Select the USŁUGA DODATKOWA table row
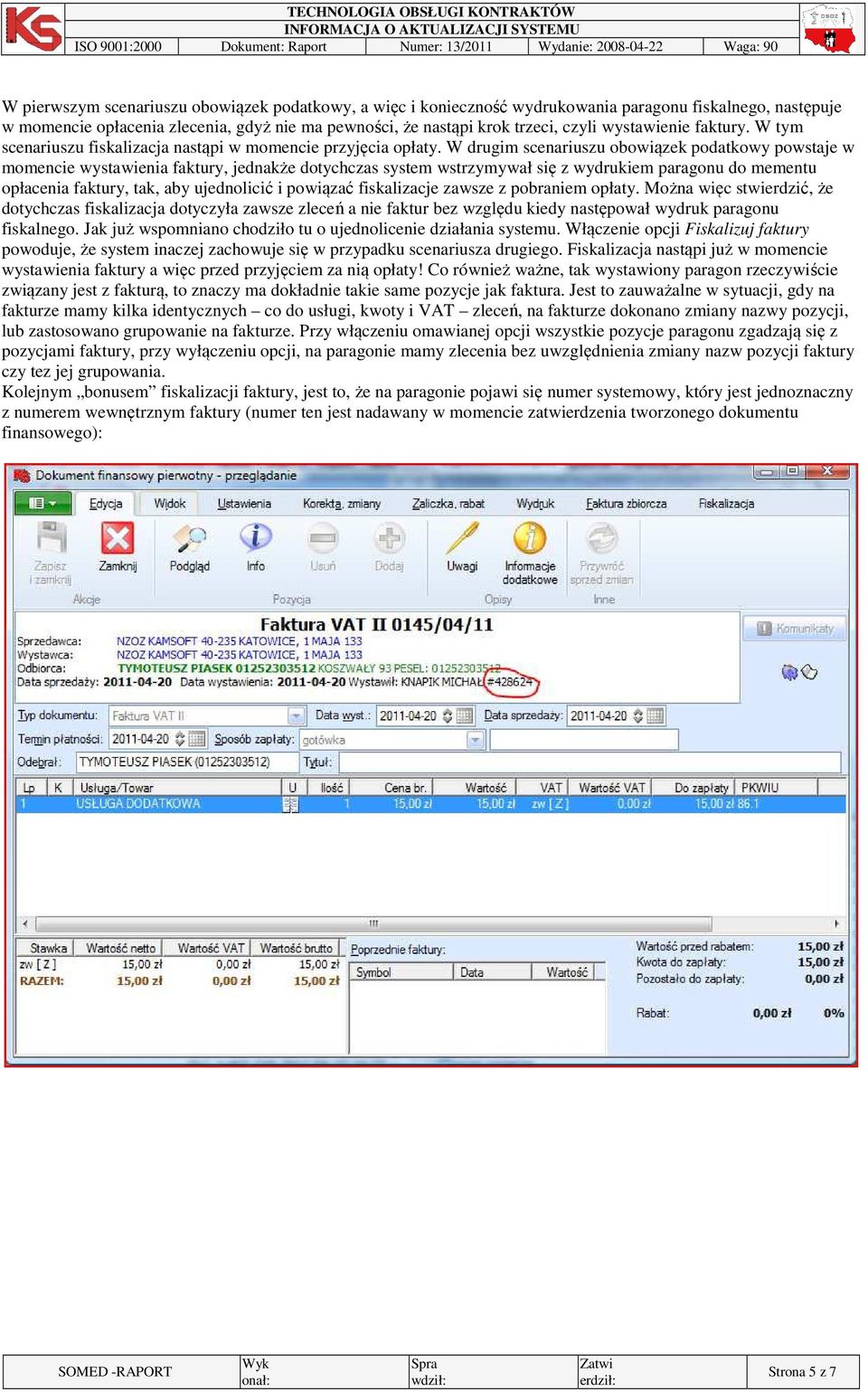This screenshot has width=868, height=1392. click(431, 804)
